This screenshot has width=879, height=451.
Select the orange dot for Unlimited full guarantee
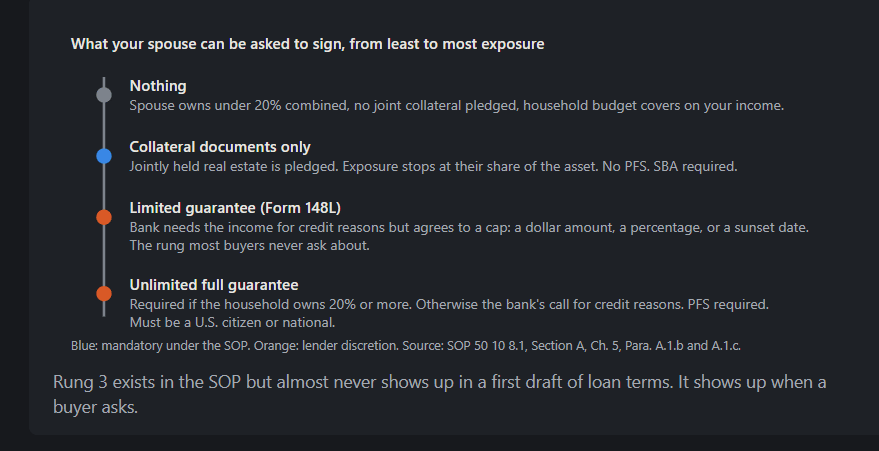[104, 293]
